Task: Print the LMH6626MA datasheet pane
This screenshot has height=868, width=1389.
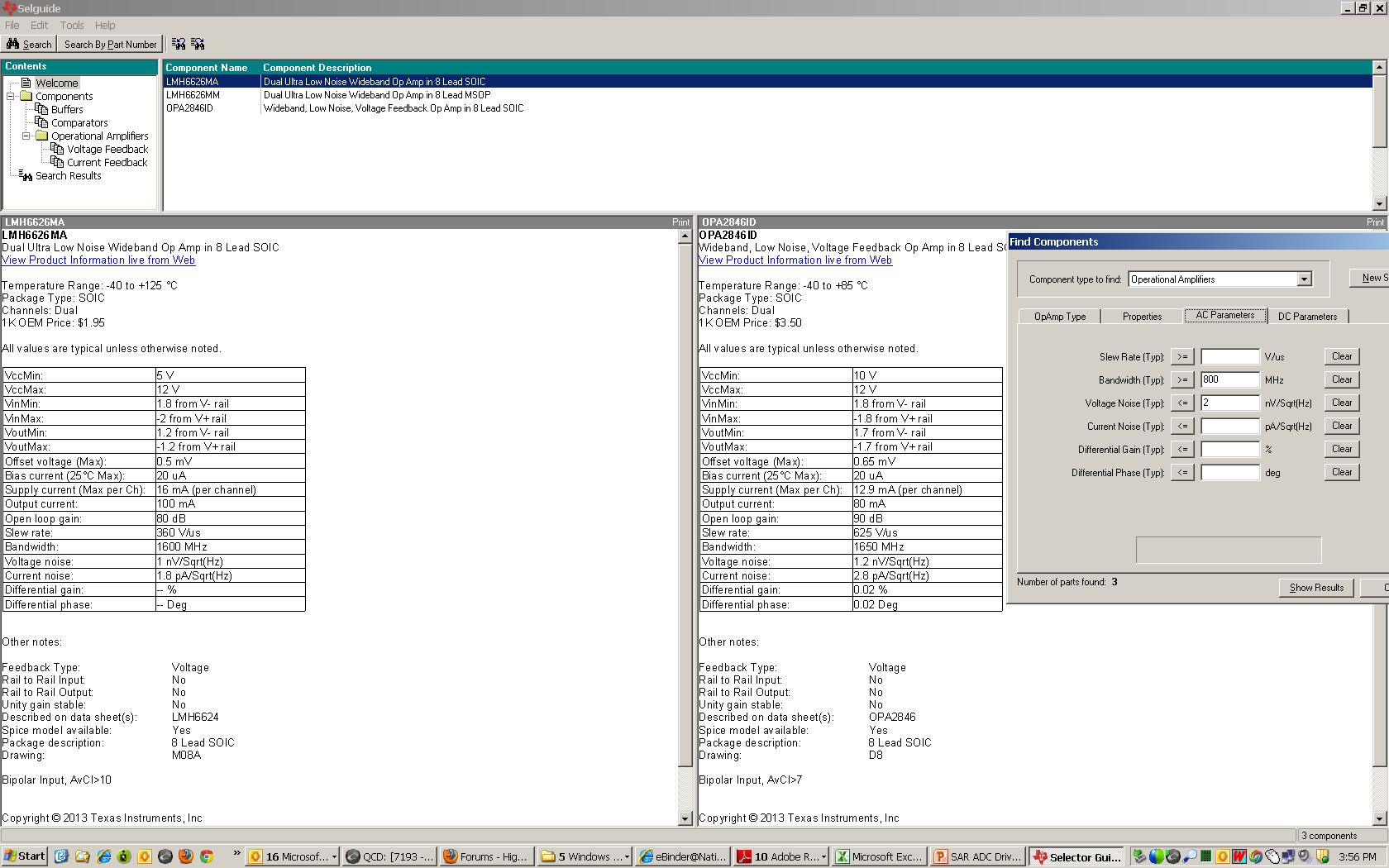Action: 680,222
